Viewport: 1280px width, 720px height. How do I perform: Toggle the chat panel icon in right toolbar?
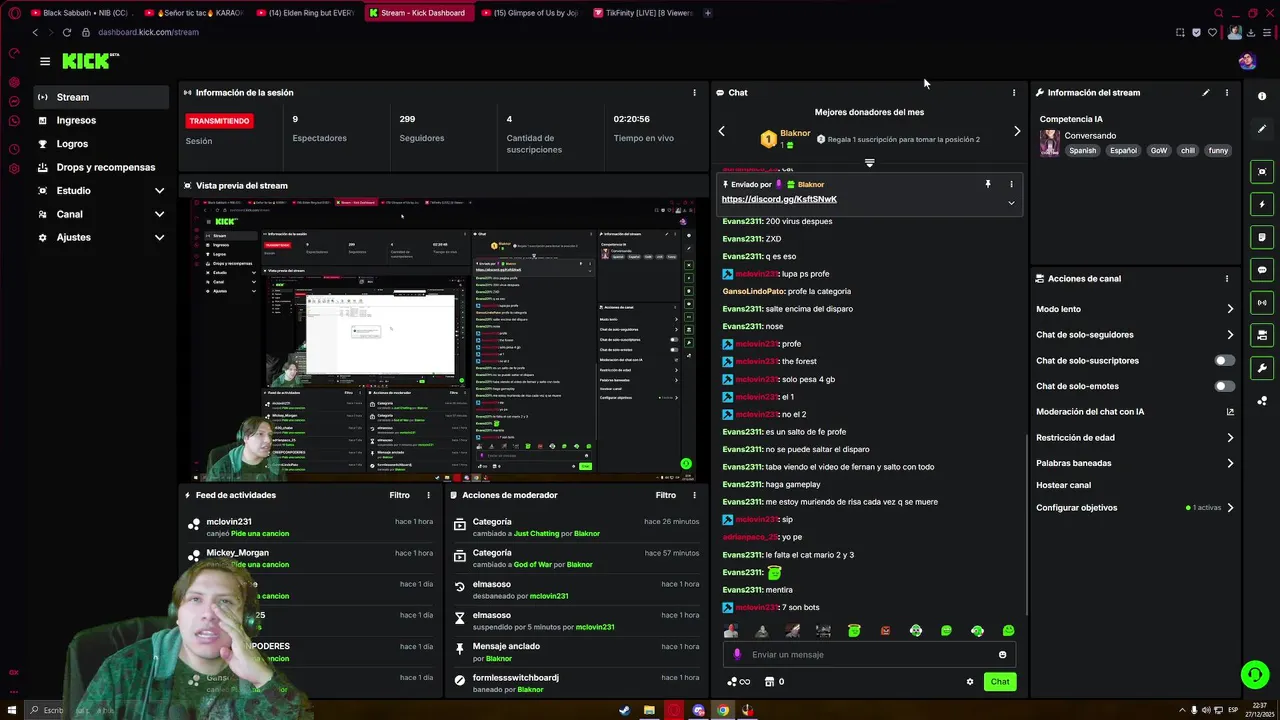click(x=1262, y=270)
